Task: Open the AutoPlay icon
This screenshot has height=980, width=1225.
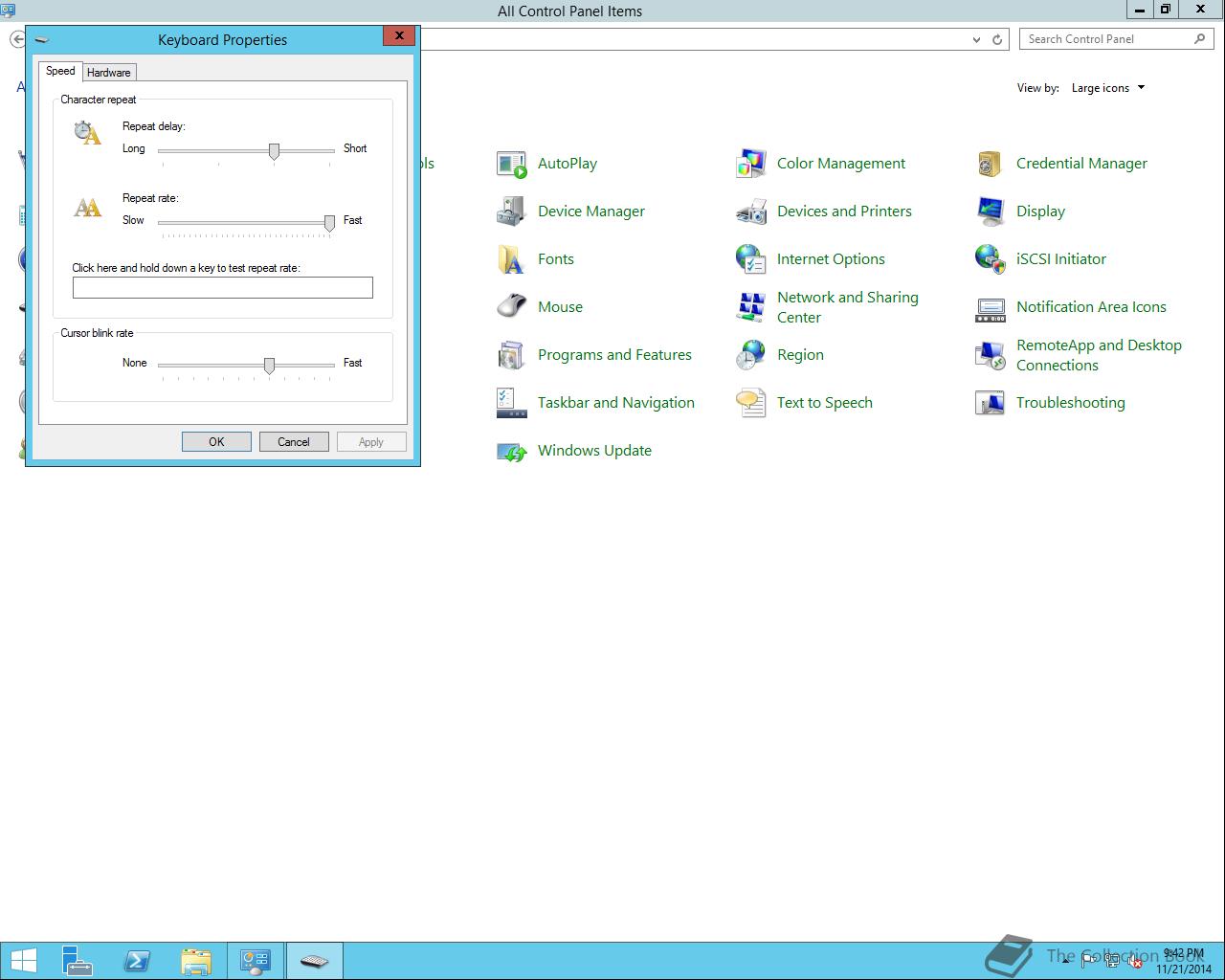Action: tap(512, 164)
